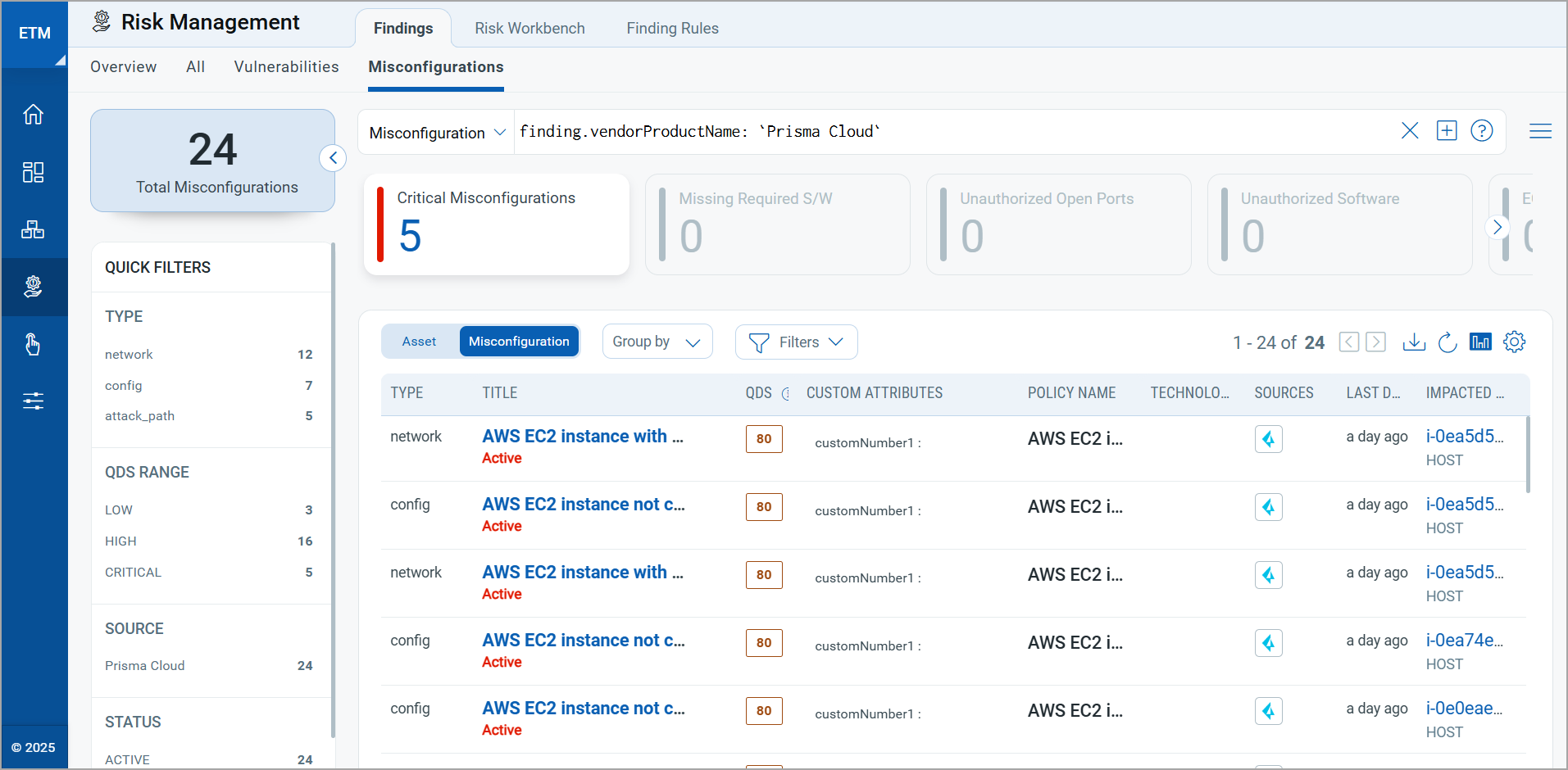
Task: Open the Misconfiguration search type dropdown
Action: (436, 133)
